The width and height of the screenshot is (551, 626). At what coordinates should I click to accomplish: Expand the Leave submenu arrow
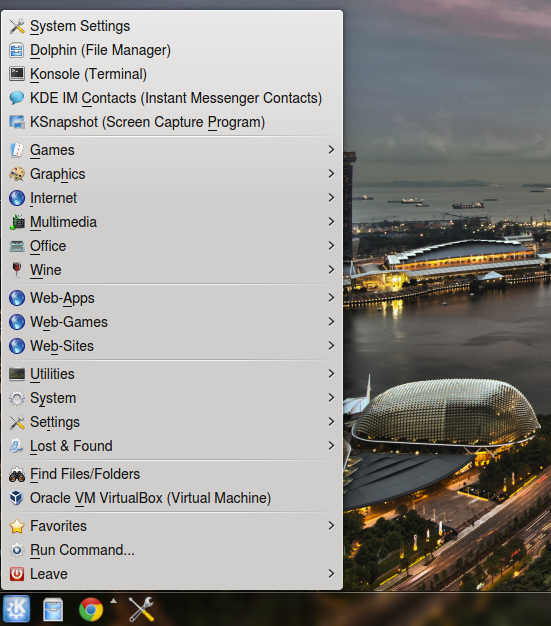[x=331, y=574]
